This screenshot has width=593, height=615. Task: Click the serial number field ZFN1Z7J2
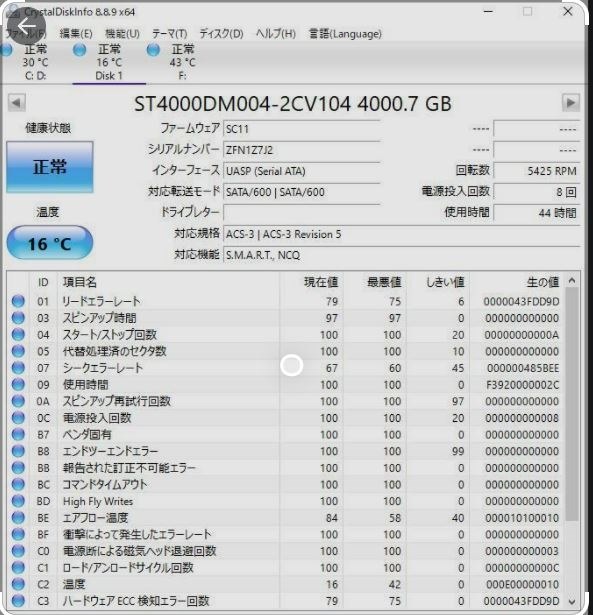pyautogui.click(x=301, y=150)
